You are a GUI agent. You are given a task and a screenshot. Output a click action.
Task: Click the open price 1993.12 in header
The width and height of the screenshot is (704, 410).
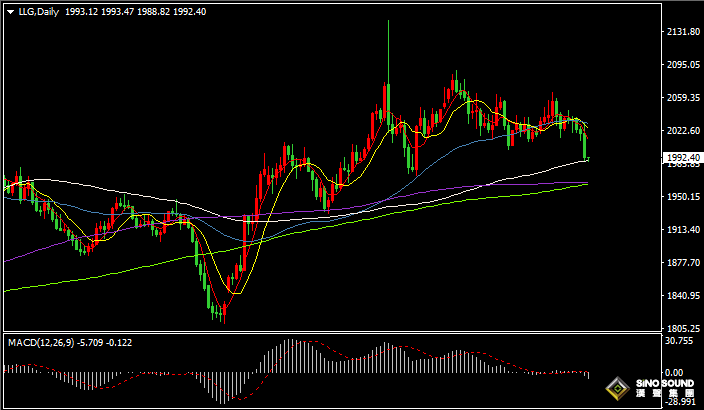[79, 10]
